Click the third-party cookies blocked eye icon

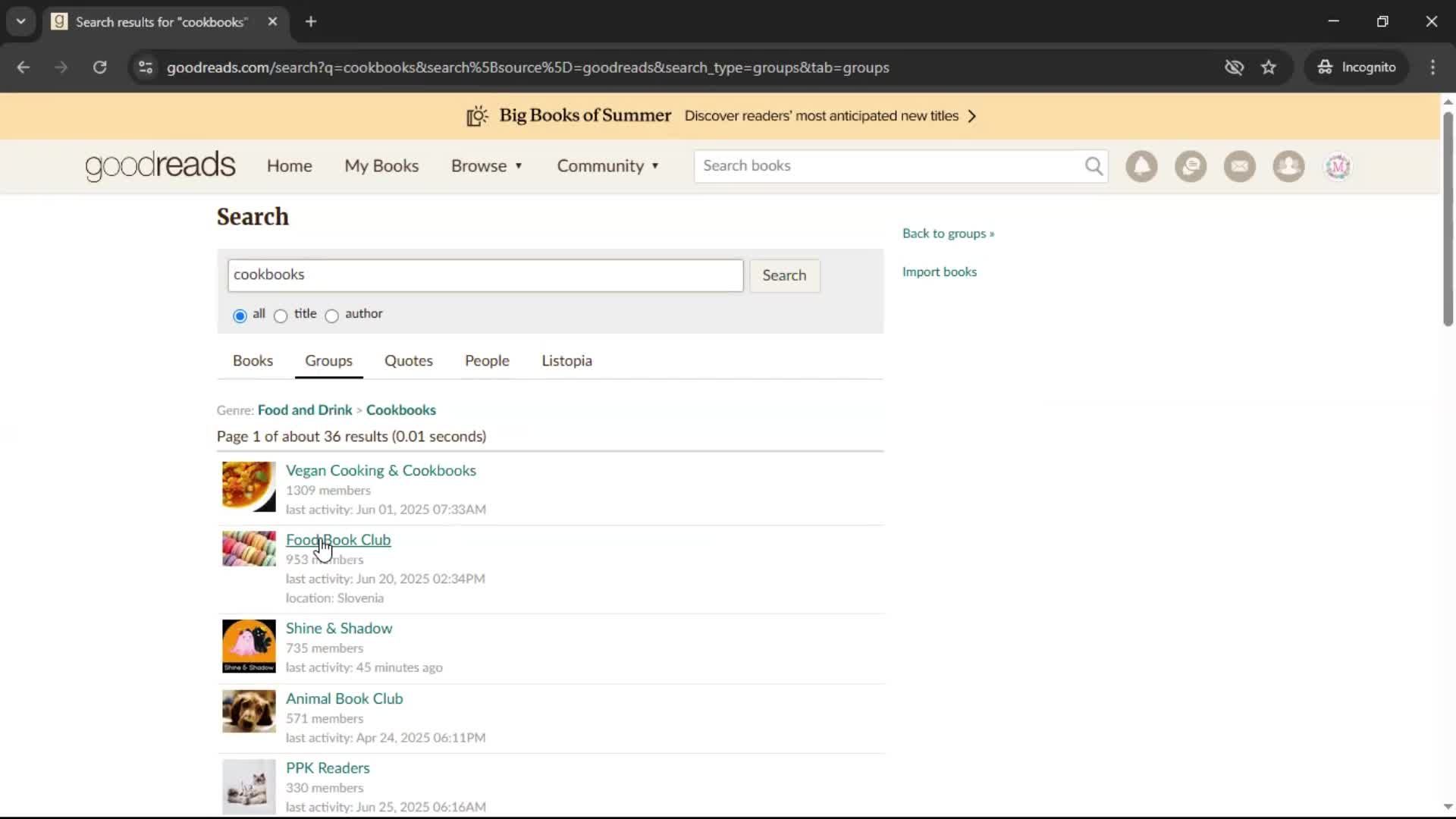pyautogui.click(x=1234, y=67)
